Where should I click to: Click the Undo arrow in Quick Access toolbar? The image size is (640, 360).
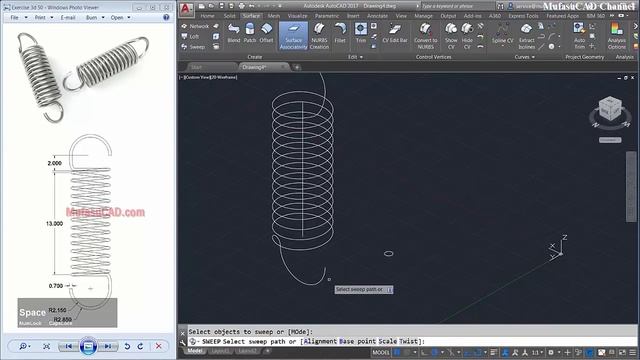point(252,6)
